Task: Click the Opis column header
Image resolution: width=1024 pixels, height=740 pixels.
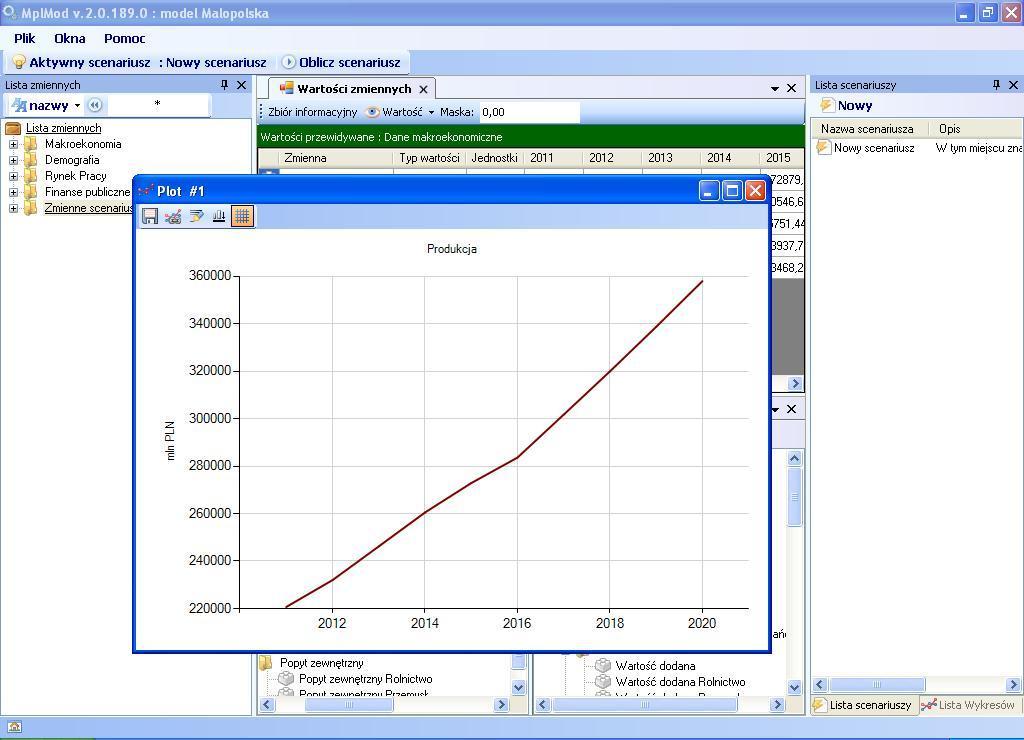Action: [976, 129]
